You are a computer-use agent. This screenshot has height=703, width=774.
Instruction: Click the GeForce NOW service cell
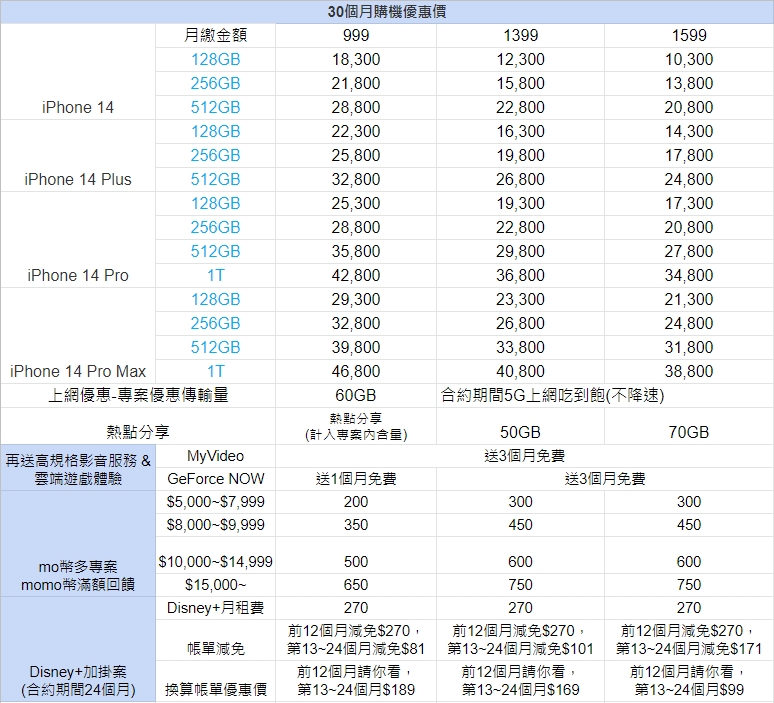click(215, 479)
